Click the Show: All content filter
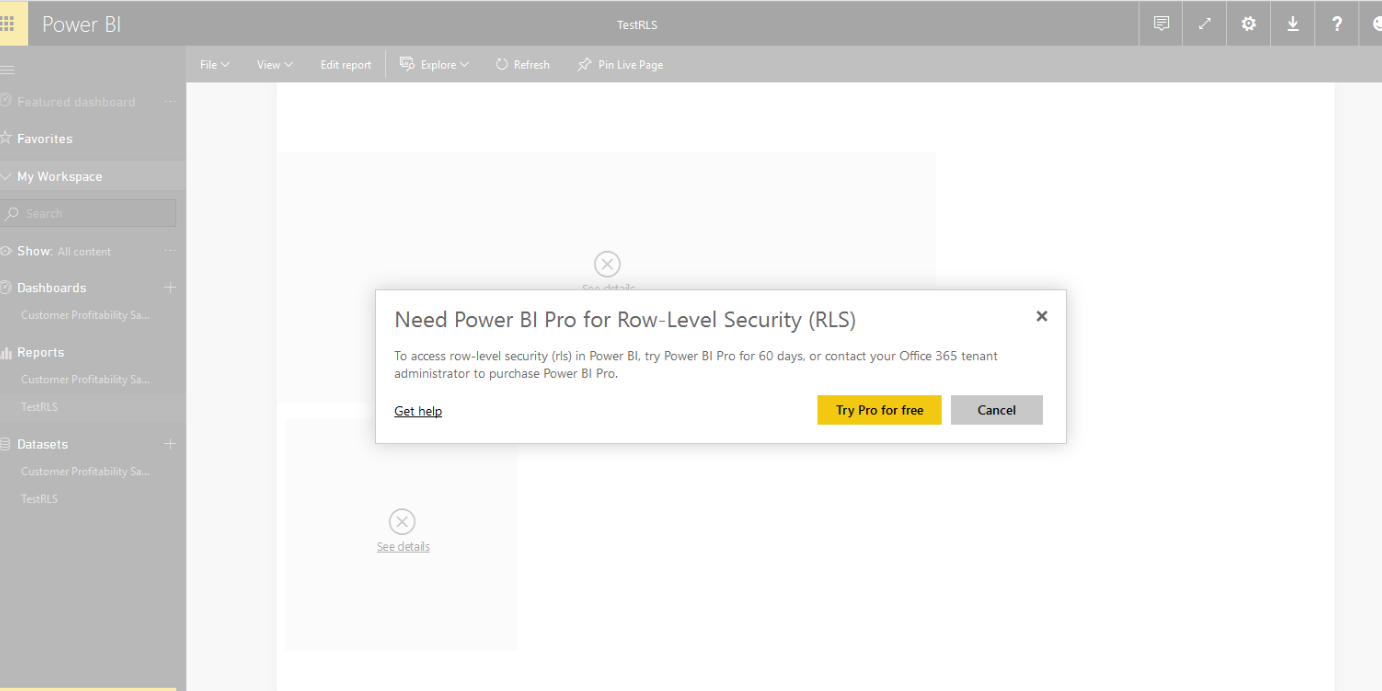The height and width of the screenshot is (691, 1382). 64,251
